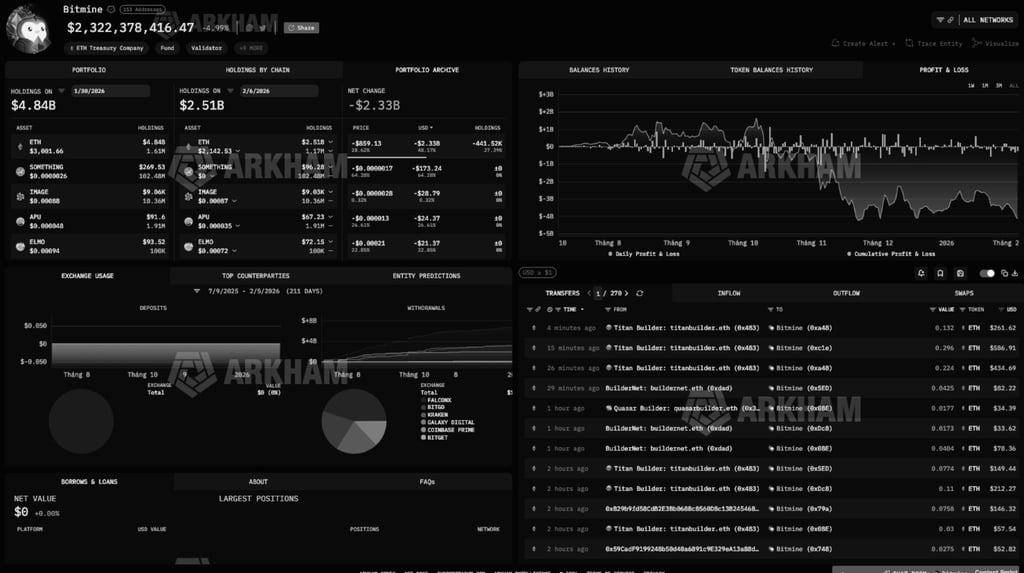Open the TIME column filter
Image resolution: width=1024 pixels, height=573 pixels.
(x=558, y=310)
